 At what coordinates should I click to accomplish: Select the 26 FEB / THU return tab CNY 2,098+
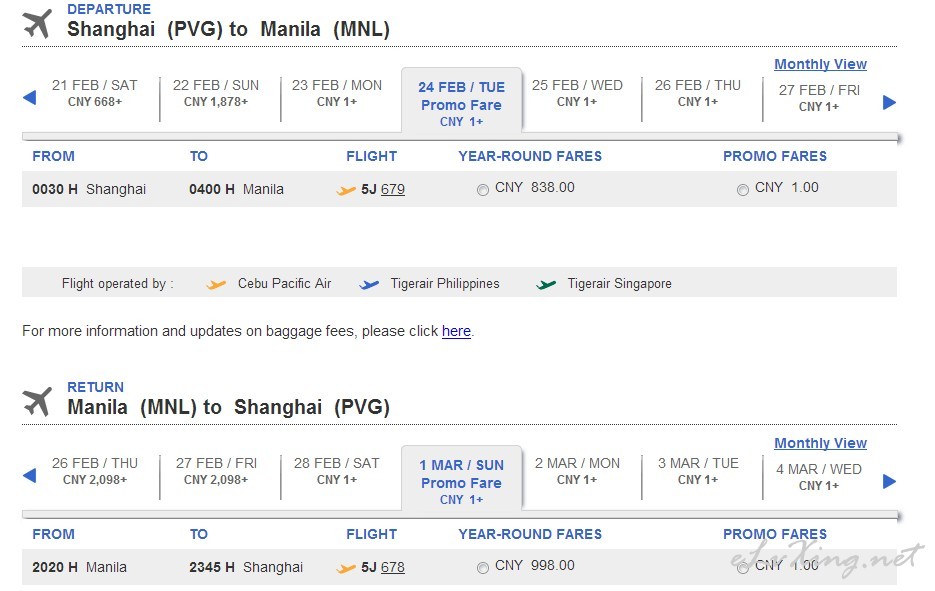tap(95, 471)
